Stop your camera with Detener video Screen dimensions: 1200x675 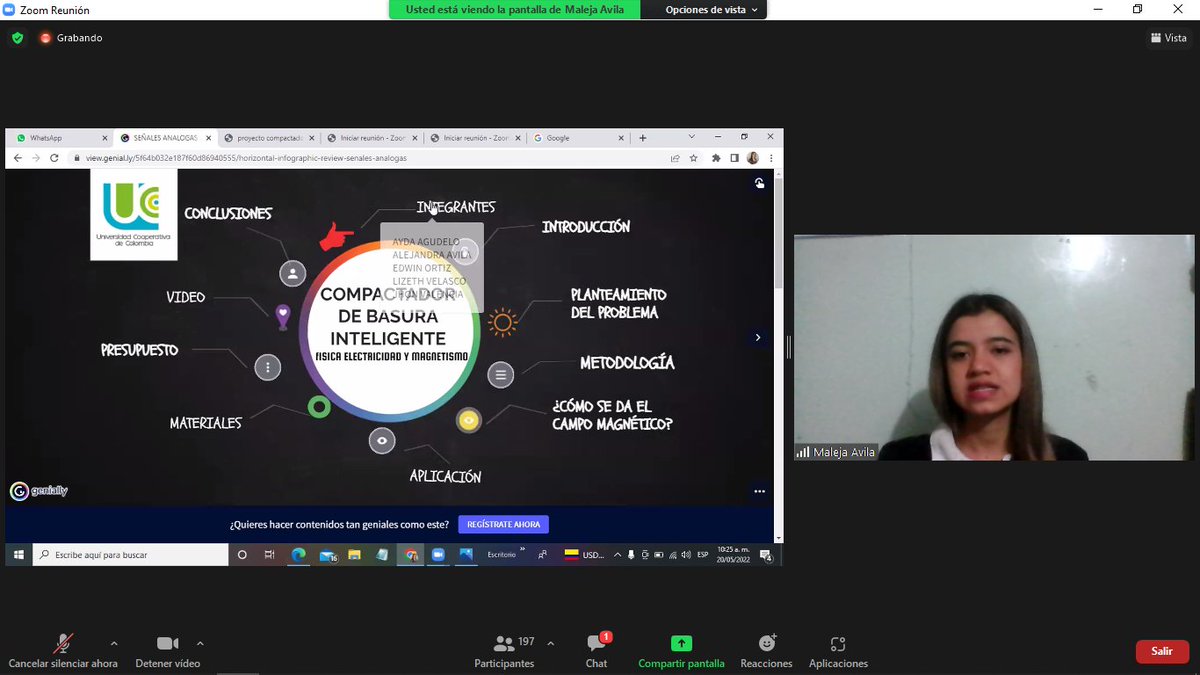tap(167, 650)
